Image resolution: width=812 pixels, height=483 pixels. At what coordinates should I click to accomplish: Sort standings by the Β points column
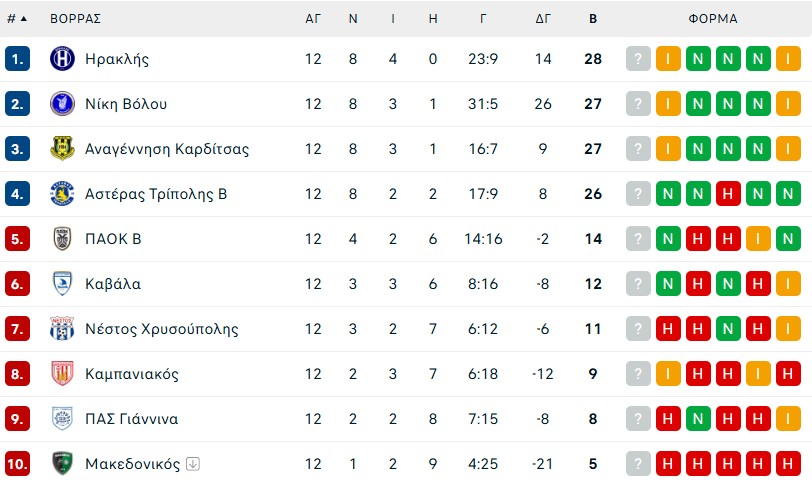pos(593,18)
